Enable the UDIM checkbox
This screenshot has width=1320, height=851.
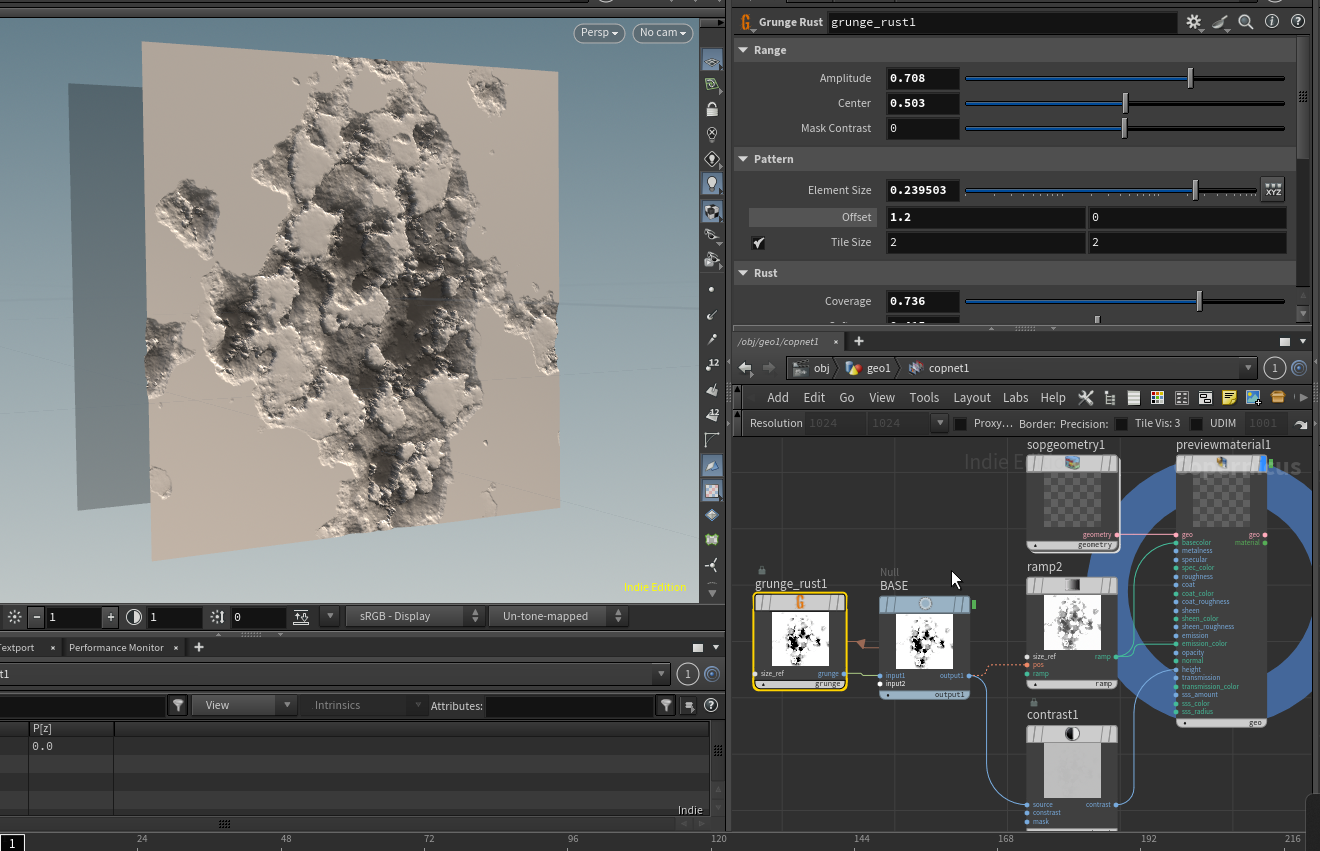[1196, 424]
